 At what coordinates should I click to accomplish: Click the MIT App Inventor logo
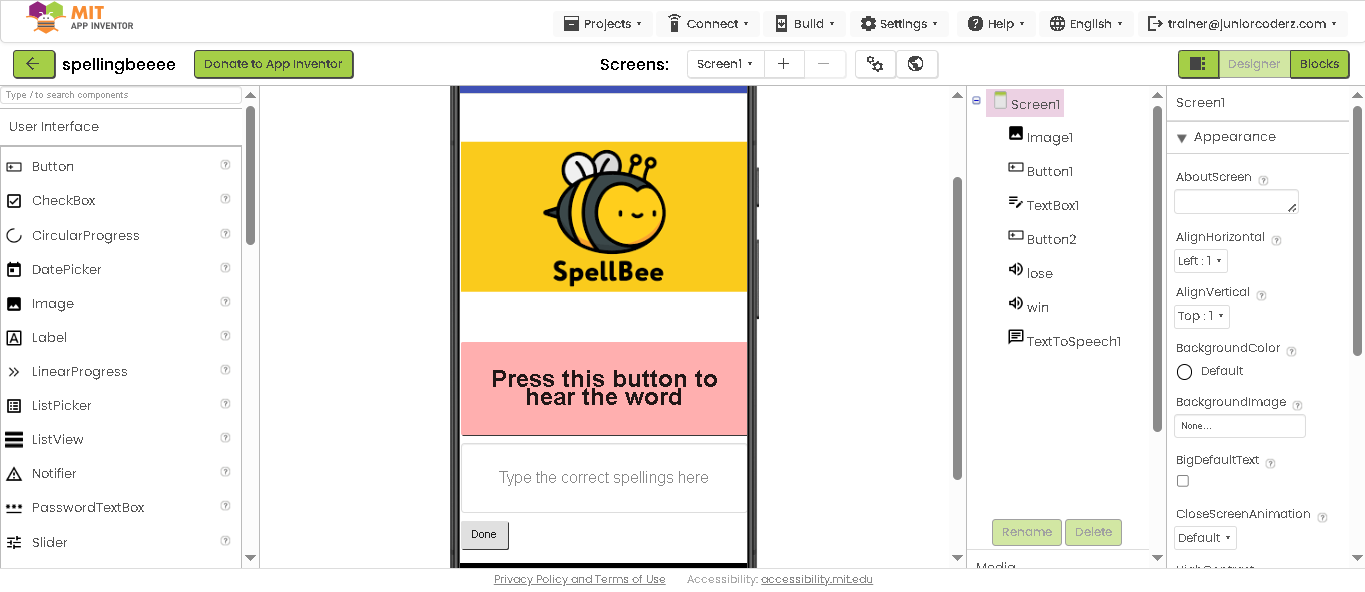pos(80,18)
